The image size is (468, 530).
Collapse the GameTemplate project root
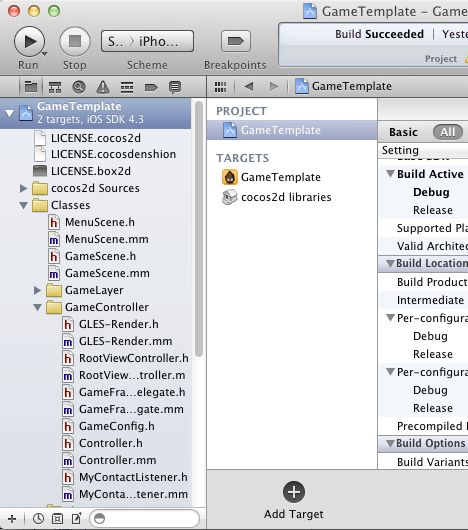[9, 114]
